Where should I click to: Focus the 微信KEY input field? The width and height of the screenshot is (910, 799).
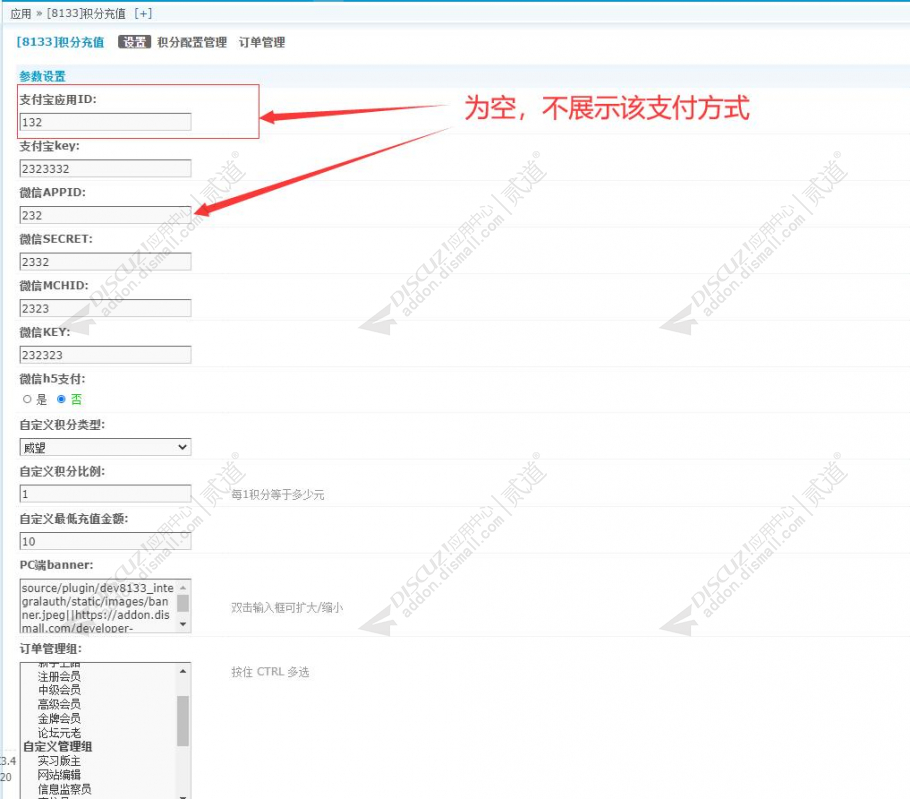105,355
